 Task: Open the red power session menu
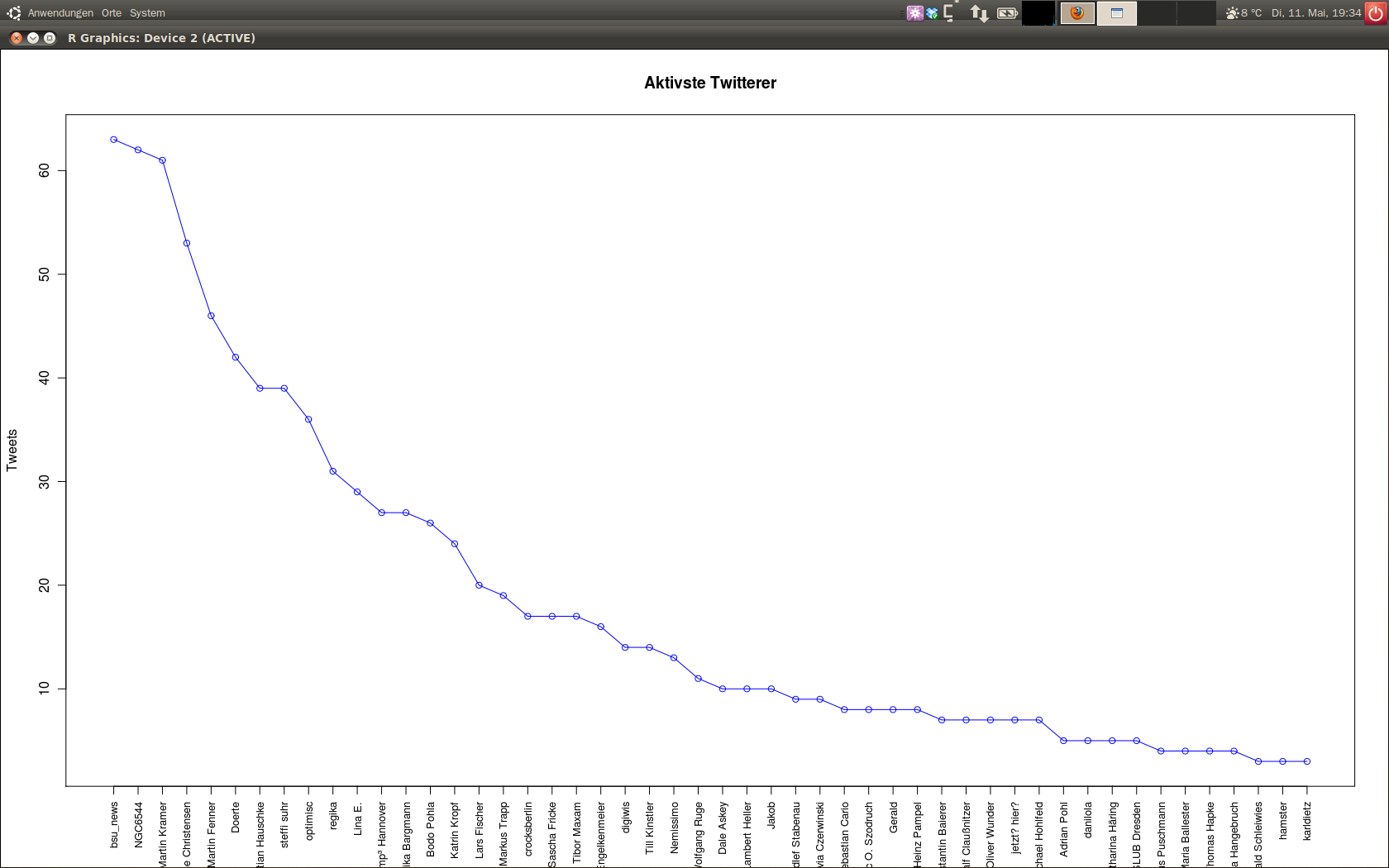(1376, 13)
